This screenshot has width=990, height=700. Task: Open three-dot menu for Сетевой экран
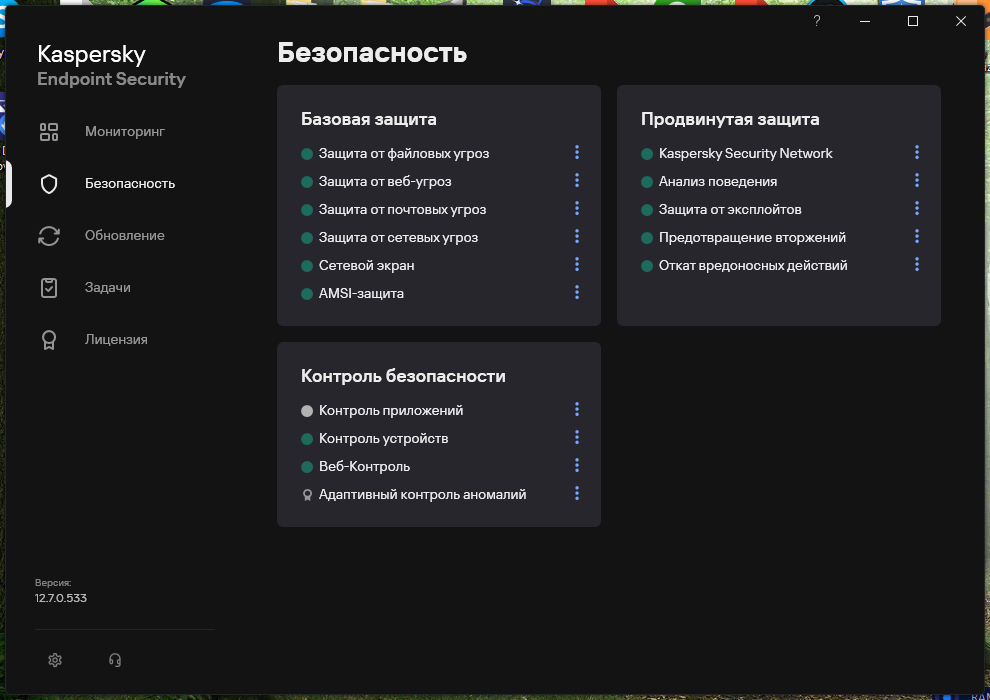coord(576,264)
